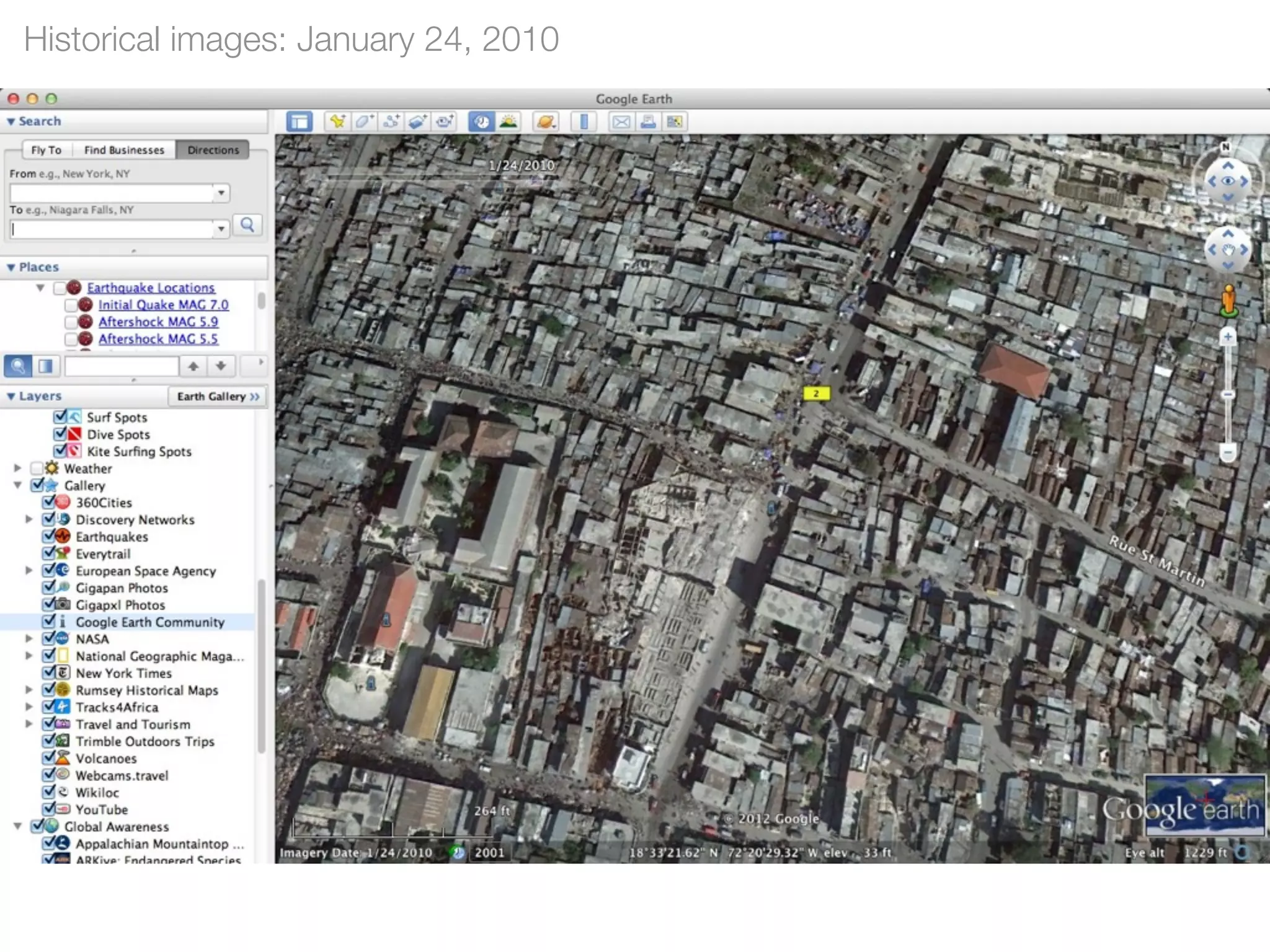Enable the Weather layer checkbox
This screenshot has height=952, width=1270.
tap(37, 468)
